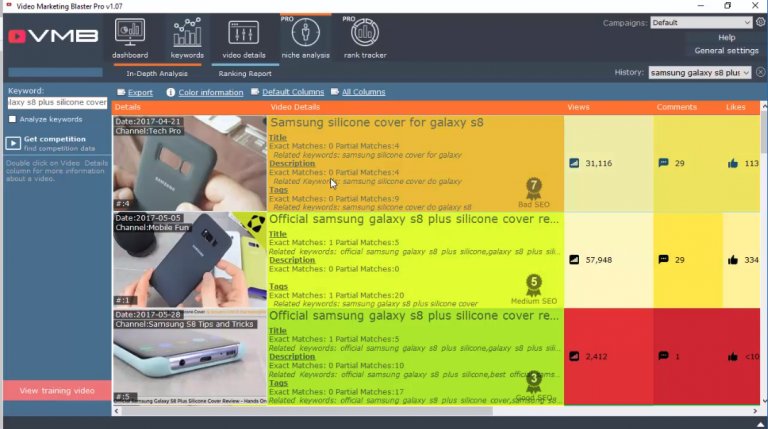Click horizontal scrollbar left arrow
Viewport: 768px width, 429px height.
117,411
